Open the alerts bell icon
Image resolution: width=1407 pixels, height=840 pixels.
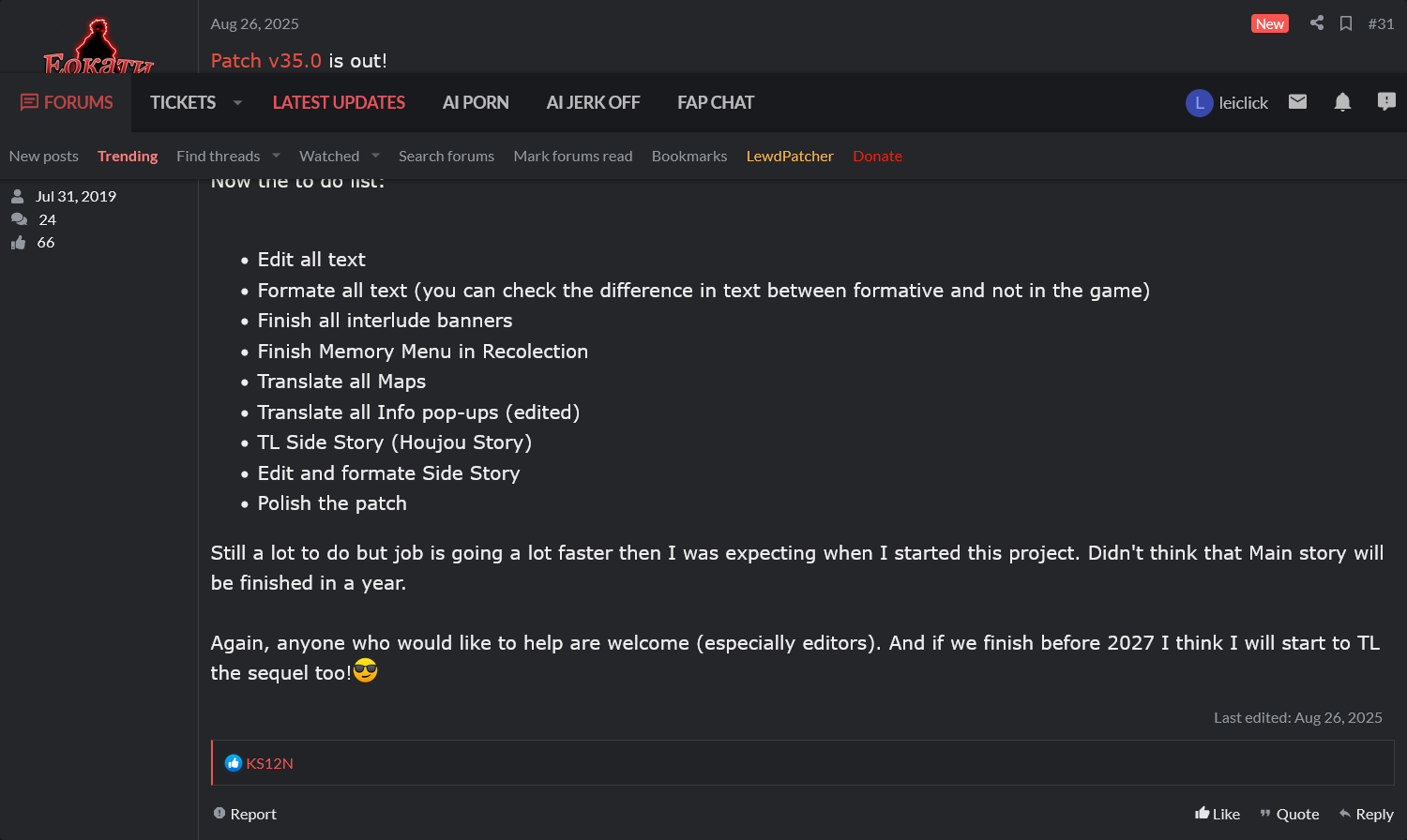click(x=1342, y=102)
